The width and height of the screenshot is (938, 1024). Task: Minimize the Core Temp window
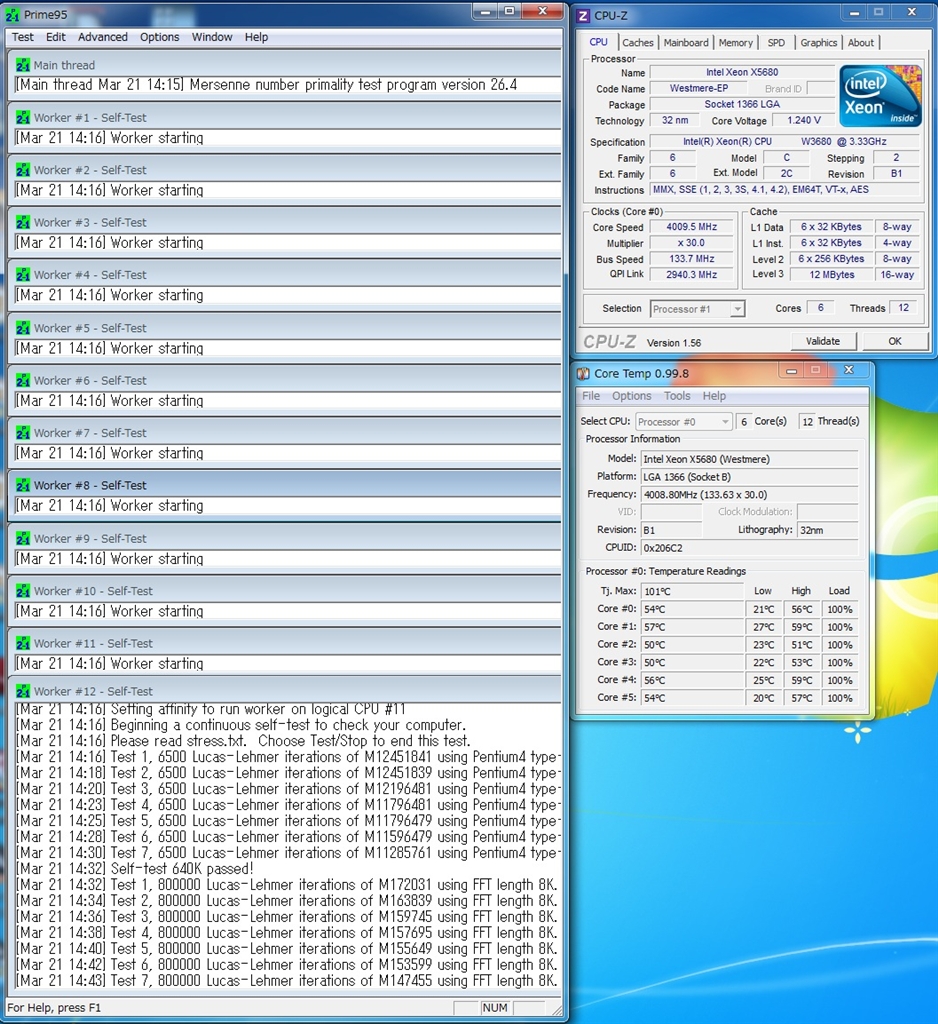[791, 370]
